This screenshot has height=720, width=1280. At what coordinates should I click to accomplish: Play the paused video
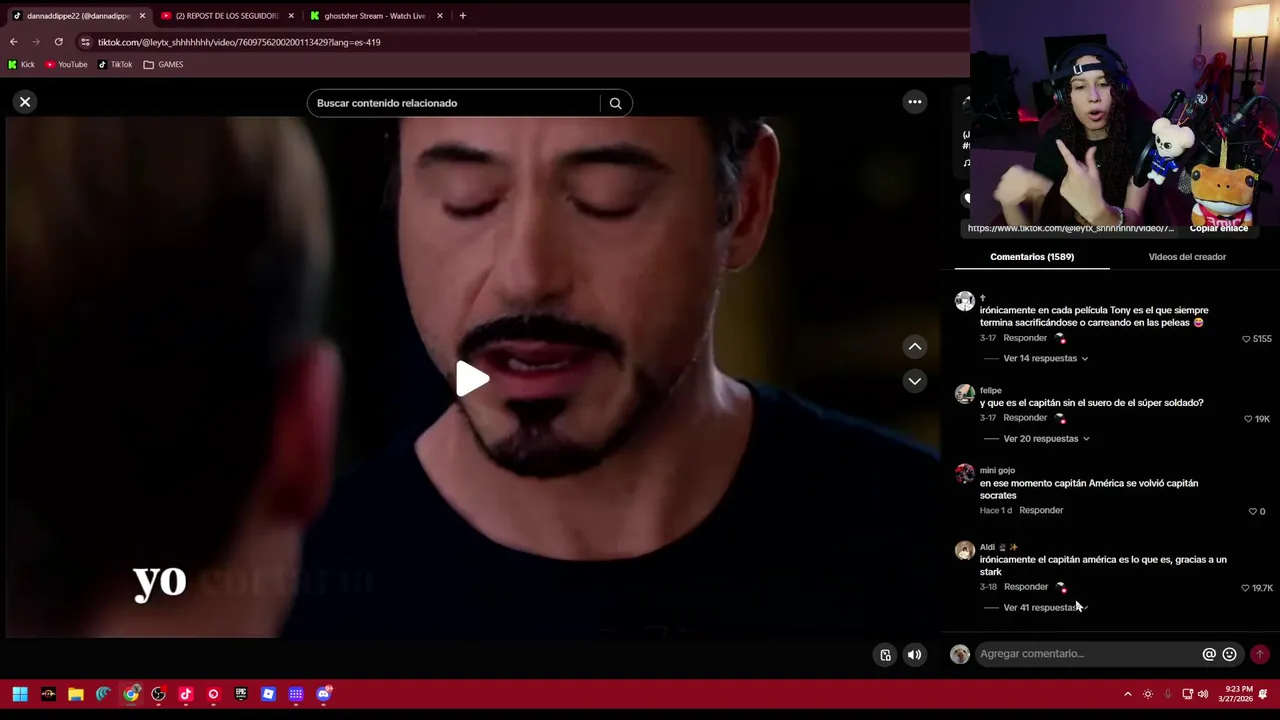(471, 379)
